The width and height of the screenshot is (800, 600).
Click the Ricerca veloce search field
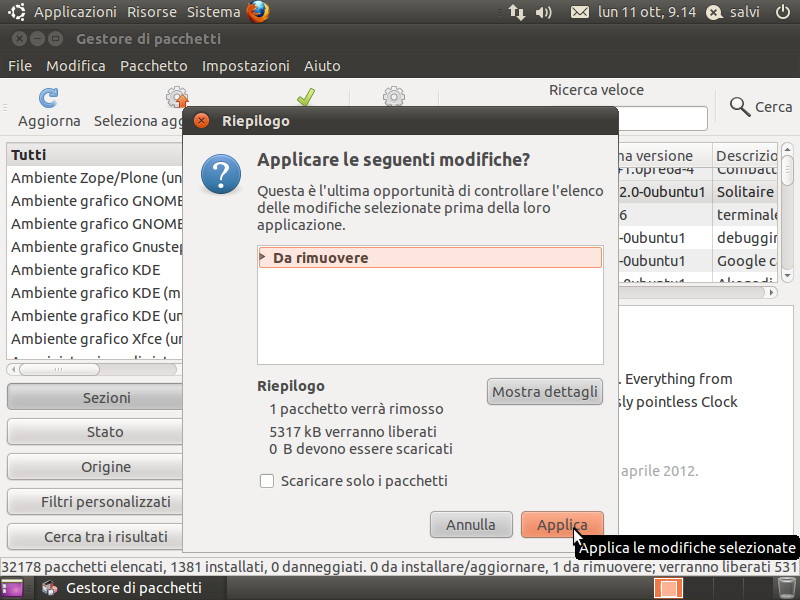[662, 118]
